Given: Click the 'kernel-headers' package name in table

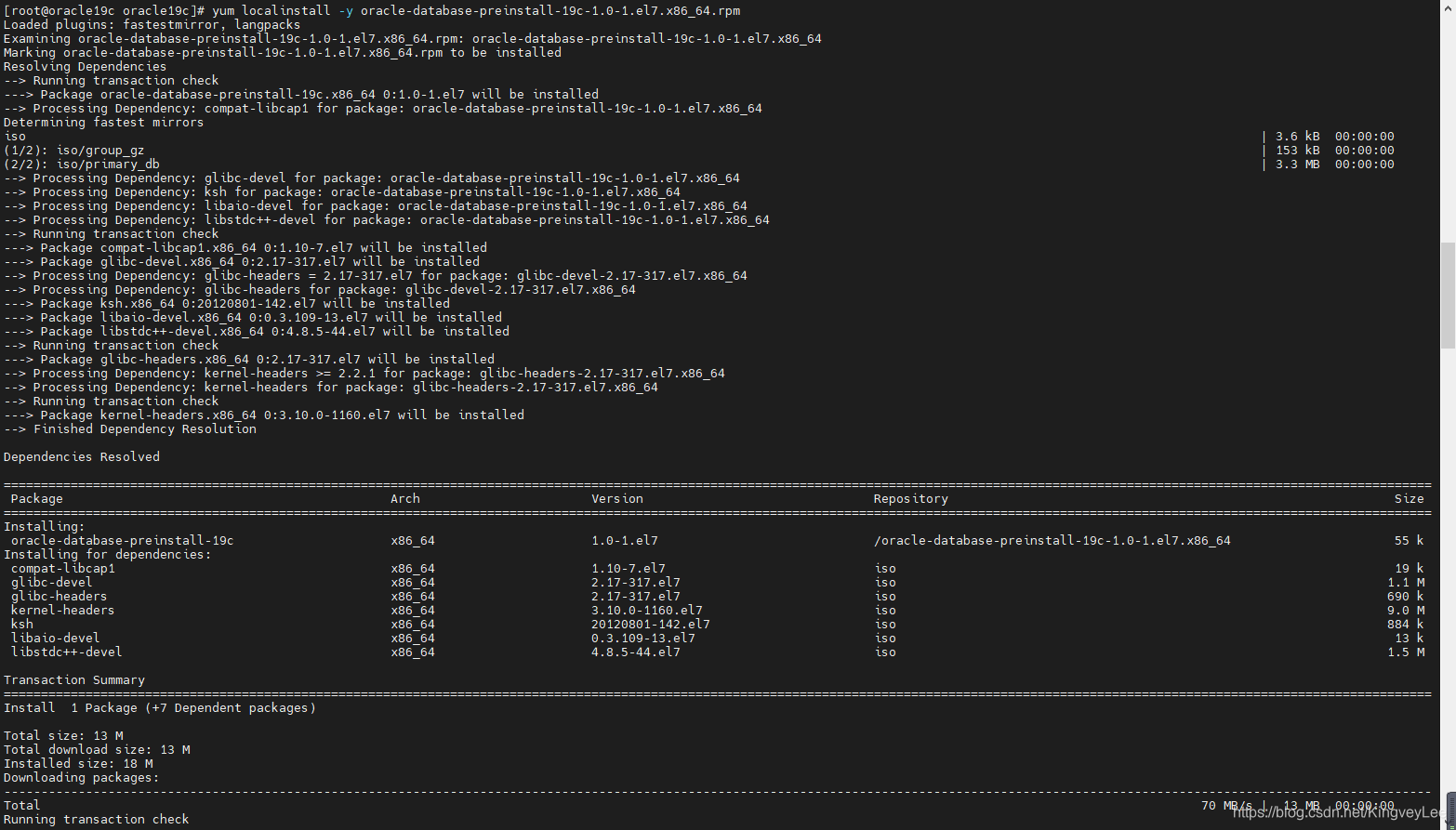Looking at the screenshot, I should [62, 610].
